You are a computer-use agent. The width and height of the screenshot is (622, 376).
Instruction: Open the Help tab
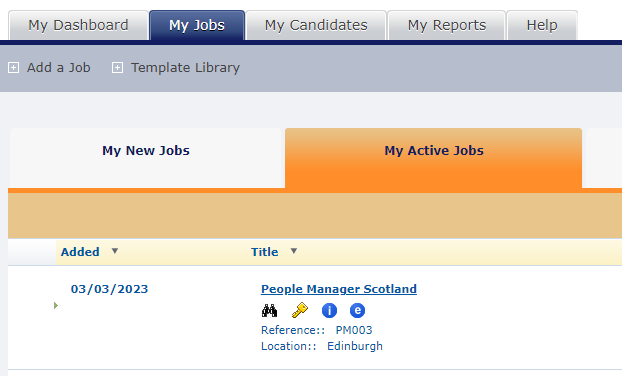pyautogui.click(x=542, y=25)
